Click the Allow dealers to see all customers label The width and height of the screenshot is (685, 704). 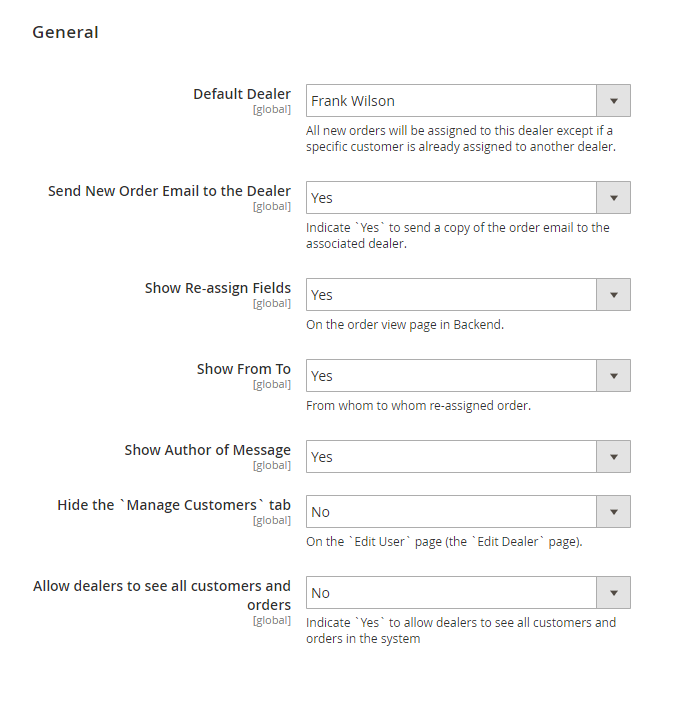pyautogui.click(x=162, y=586)
